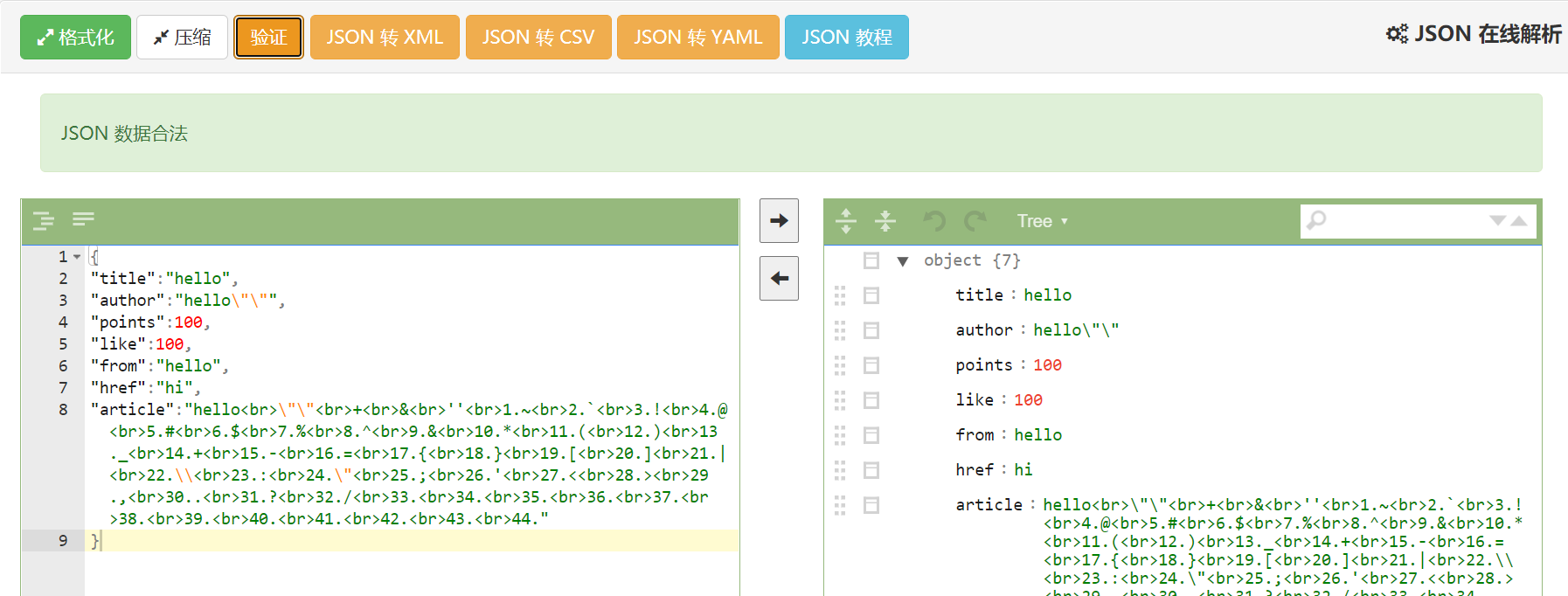This screenshot has width=1568, height=596.
Task: Place cursor on code line 2 title
Action: (x=164, y=279)
